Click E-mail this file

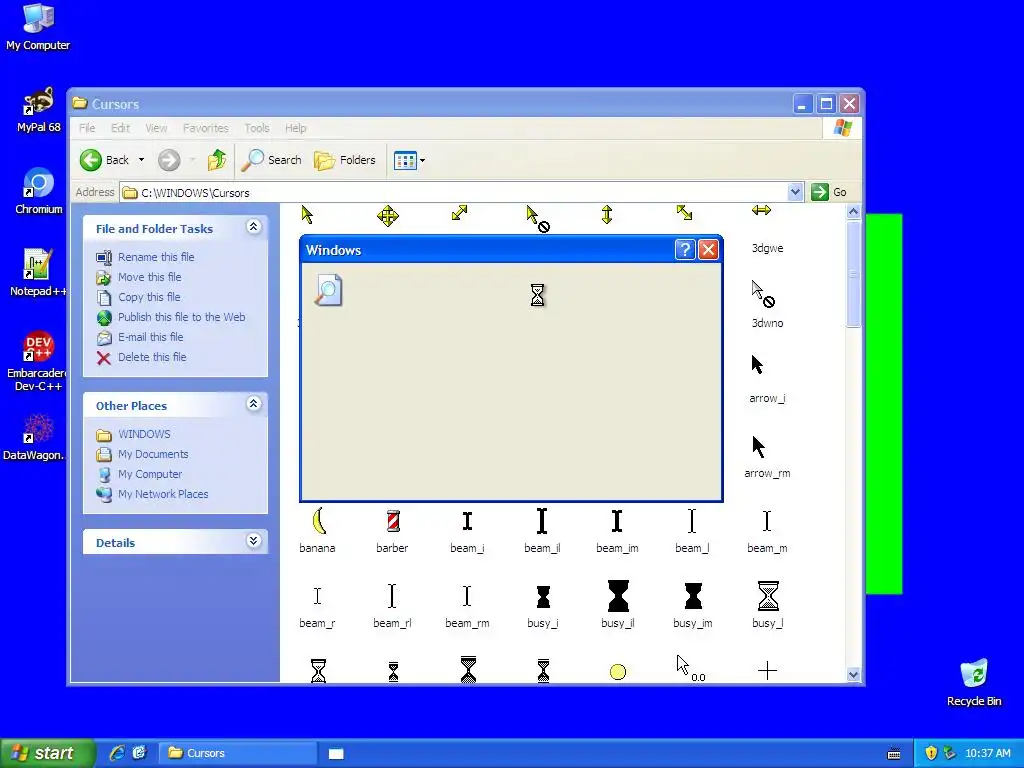150,337
